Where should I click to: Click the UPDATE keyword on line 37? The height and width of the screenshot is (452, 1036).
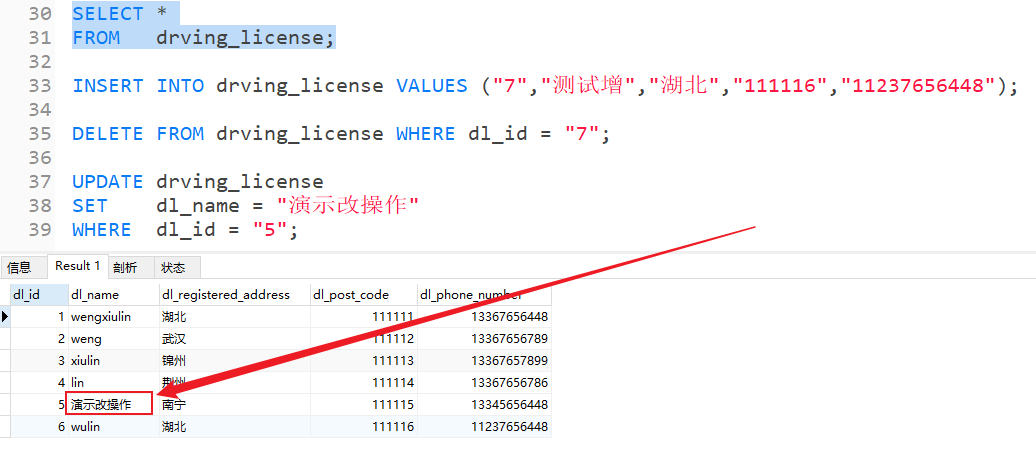108,182
